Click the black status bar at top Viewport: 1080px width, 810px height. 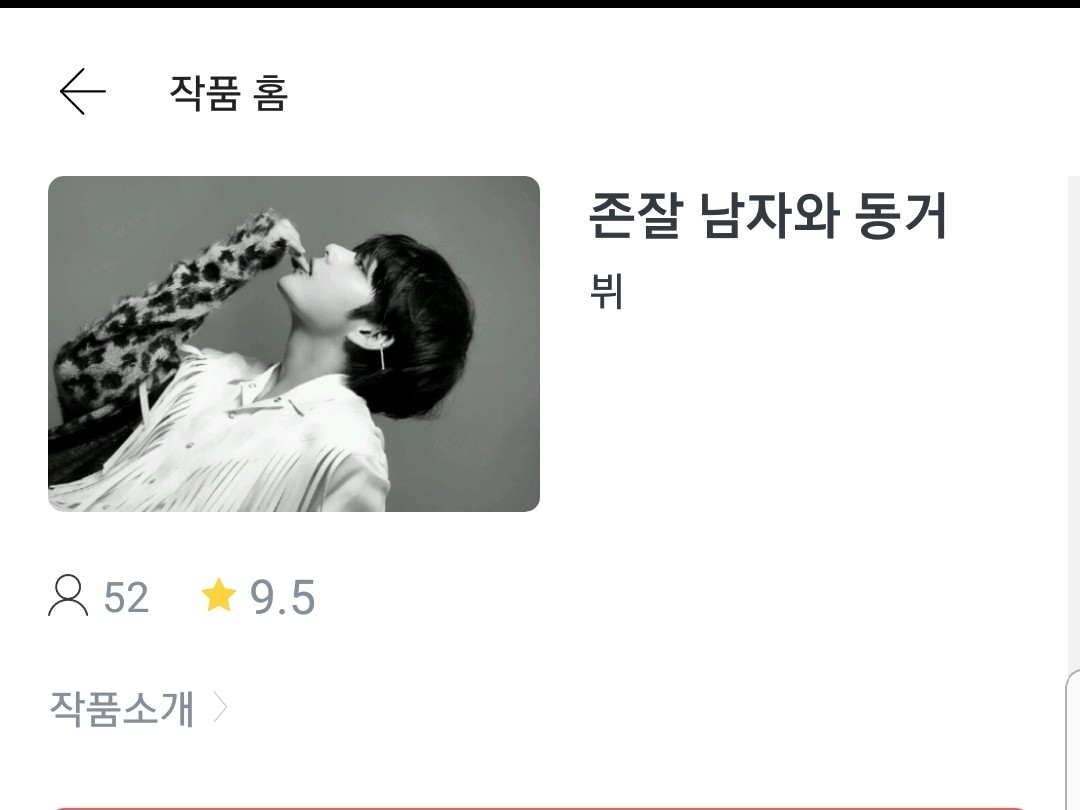540,3
